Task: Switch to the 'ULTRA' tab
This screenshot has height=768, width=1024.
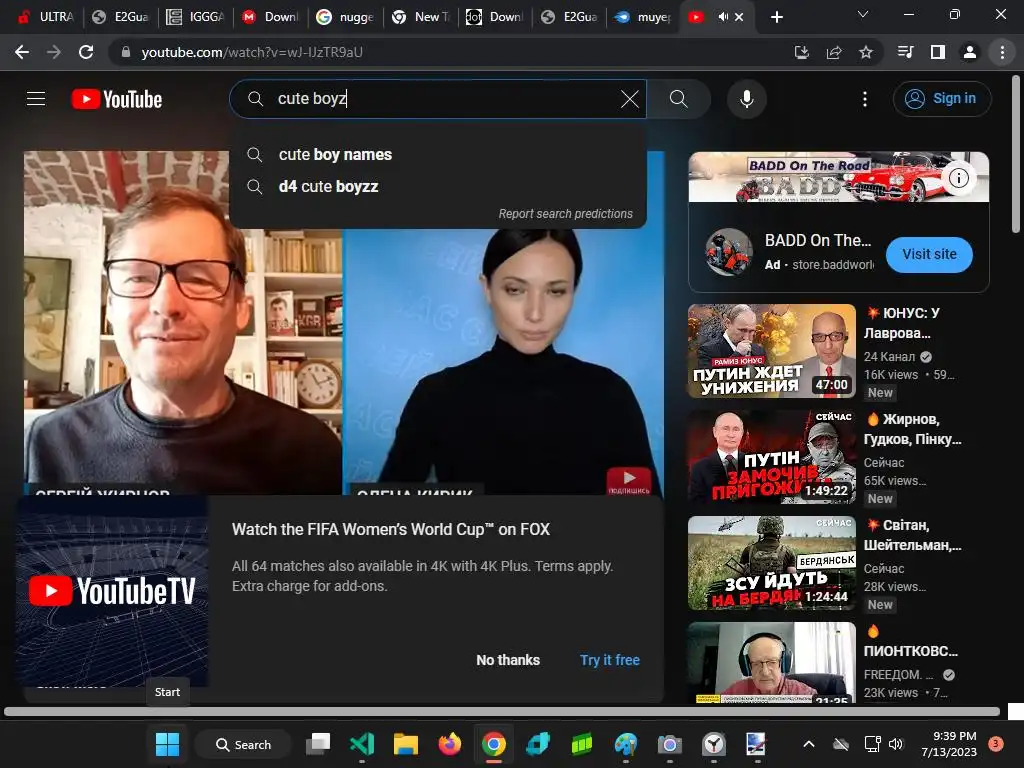Action: tap(44, 17)
